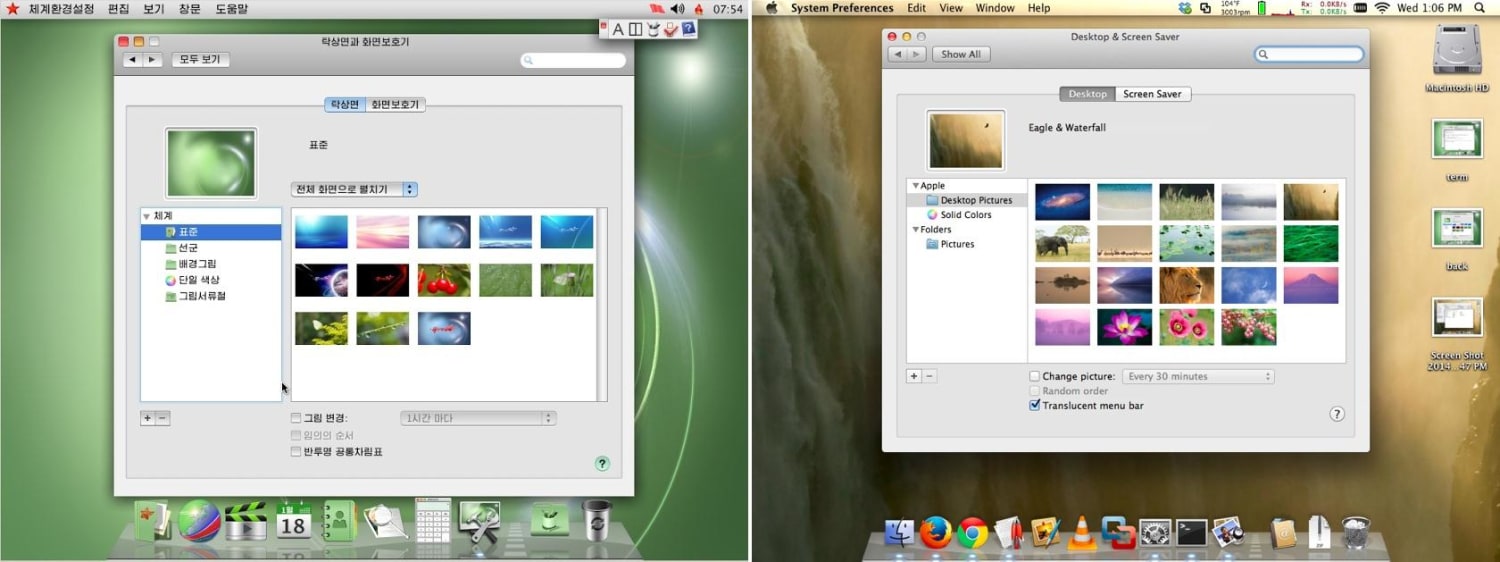Tick the 그림 변경 checkbox
1500x562 pixels.
coord(296,418)
